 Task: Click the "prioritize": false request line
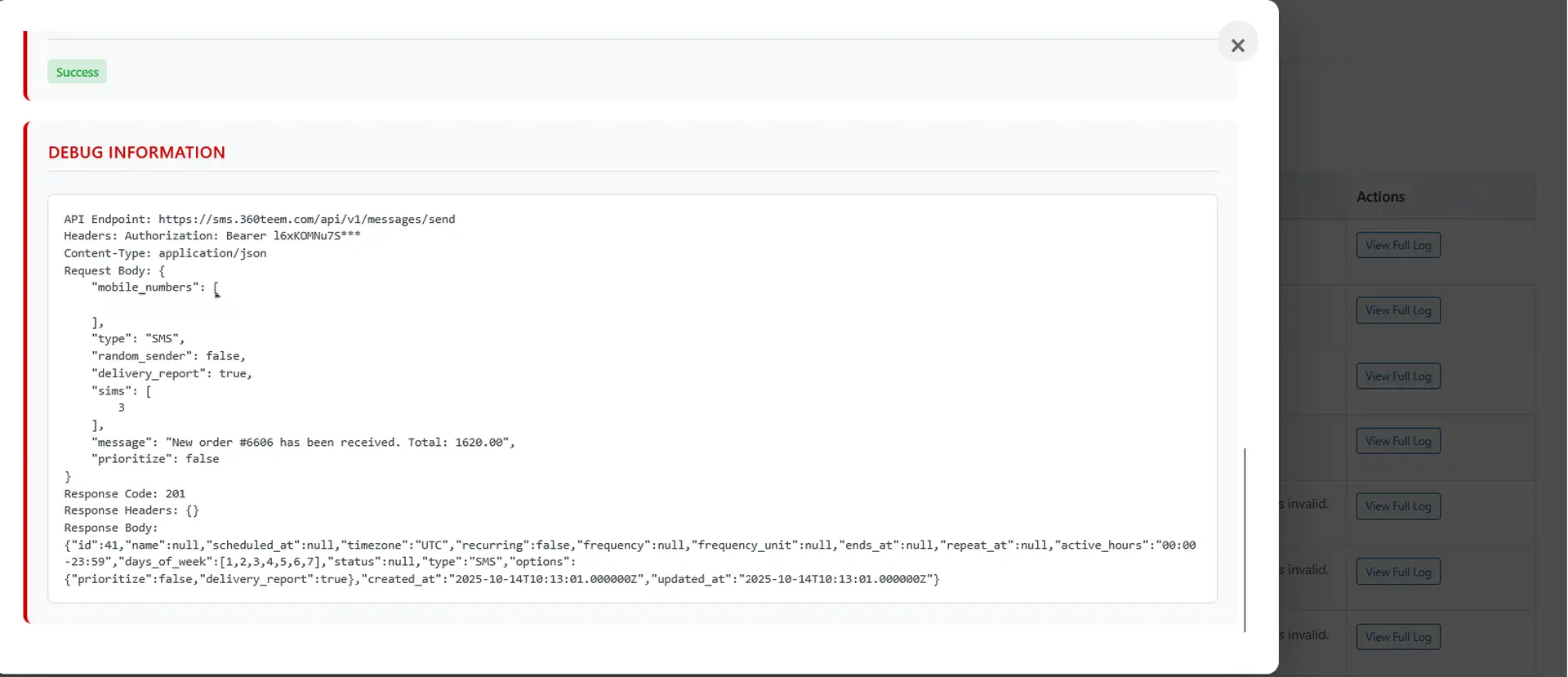[x=155, y=459]
